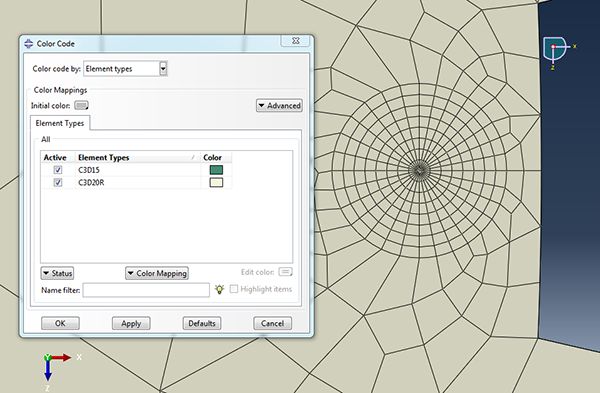Close the Color Code dialog

(295, 41)
